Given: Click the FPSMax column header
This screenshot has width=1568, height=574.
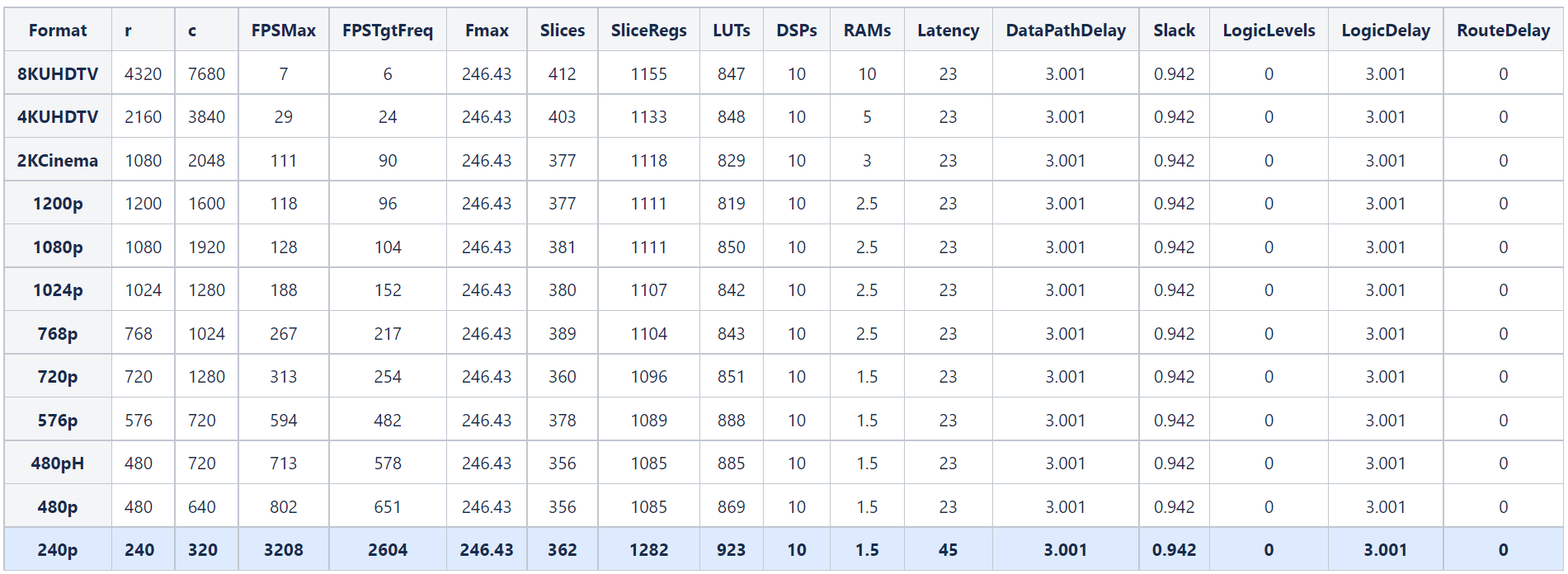Looking at the screenshot, I should click(x=283, y=31).
